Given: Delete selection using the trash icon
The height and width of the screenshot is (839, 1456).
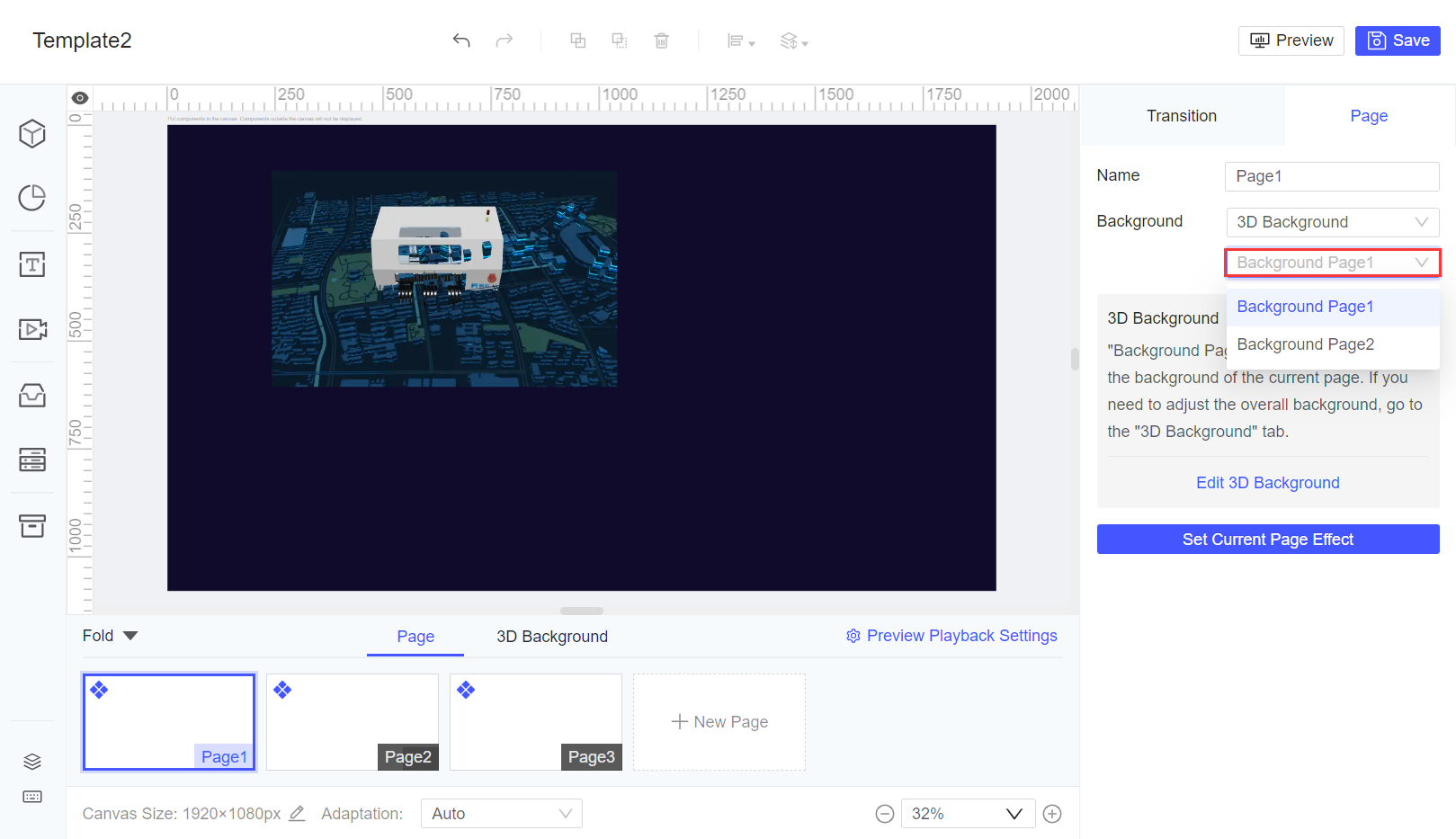Looking at the screenshot, I should coord(662,40).
